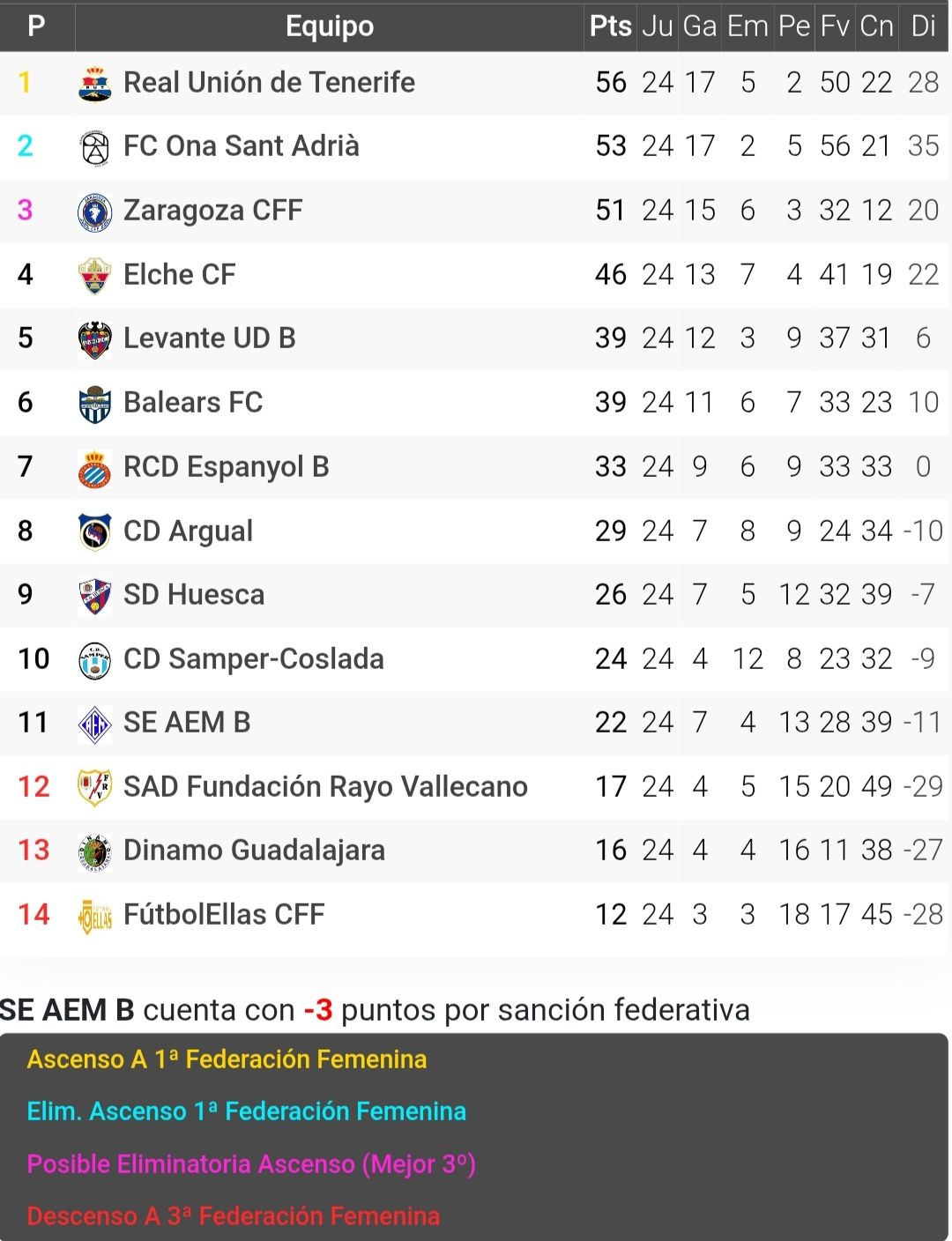Click the SE AEM B team name
This screenshot has height=1241, width=952.
[x=187, y=722]
